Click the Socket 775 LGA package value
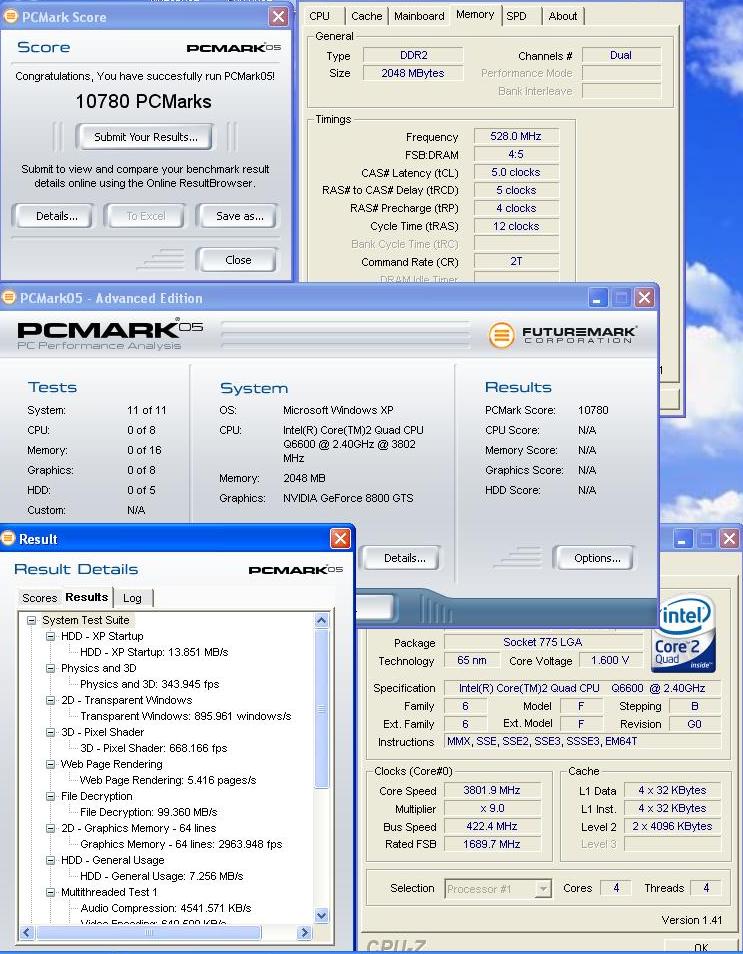The width and height of the screenshot is (743, 954). click(x=543, y=642)
